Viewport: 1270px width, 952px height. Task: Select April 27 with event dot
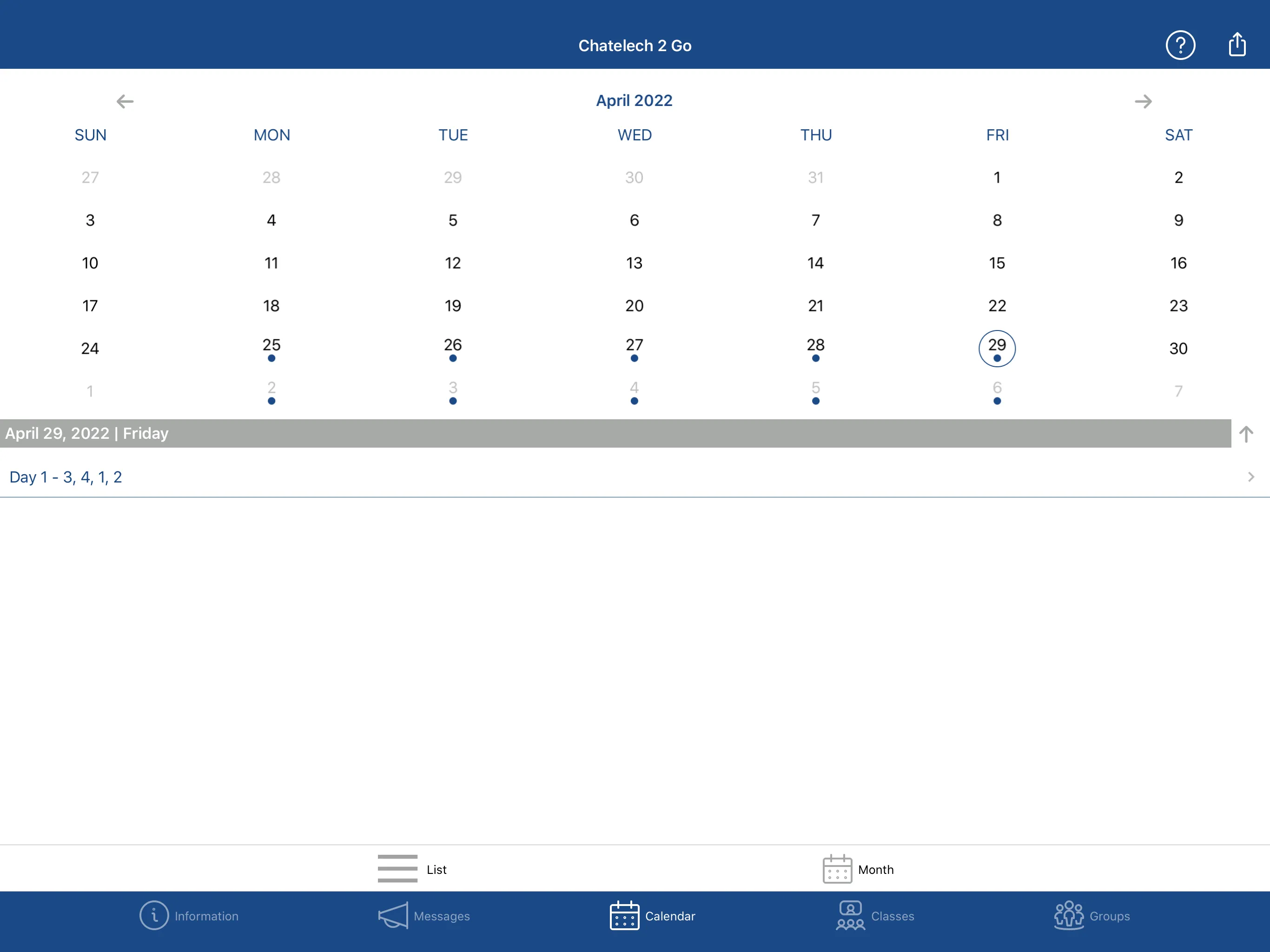pyautogui.click(x=634, y=348)
